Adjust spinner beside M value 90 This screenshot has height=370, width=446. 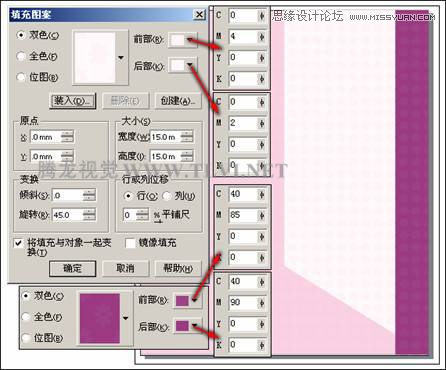point(262,302)
